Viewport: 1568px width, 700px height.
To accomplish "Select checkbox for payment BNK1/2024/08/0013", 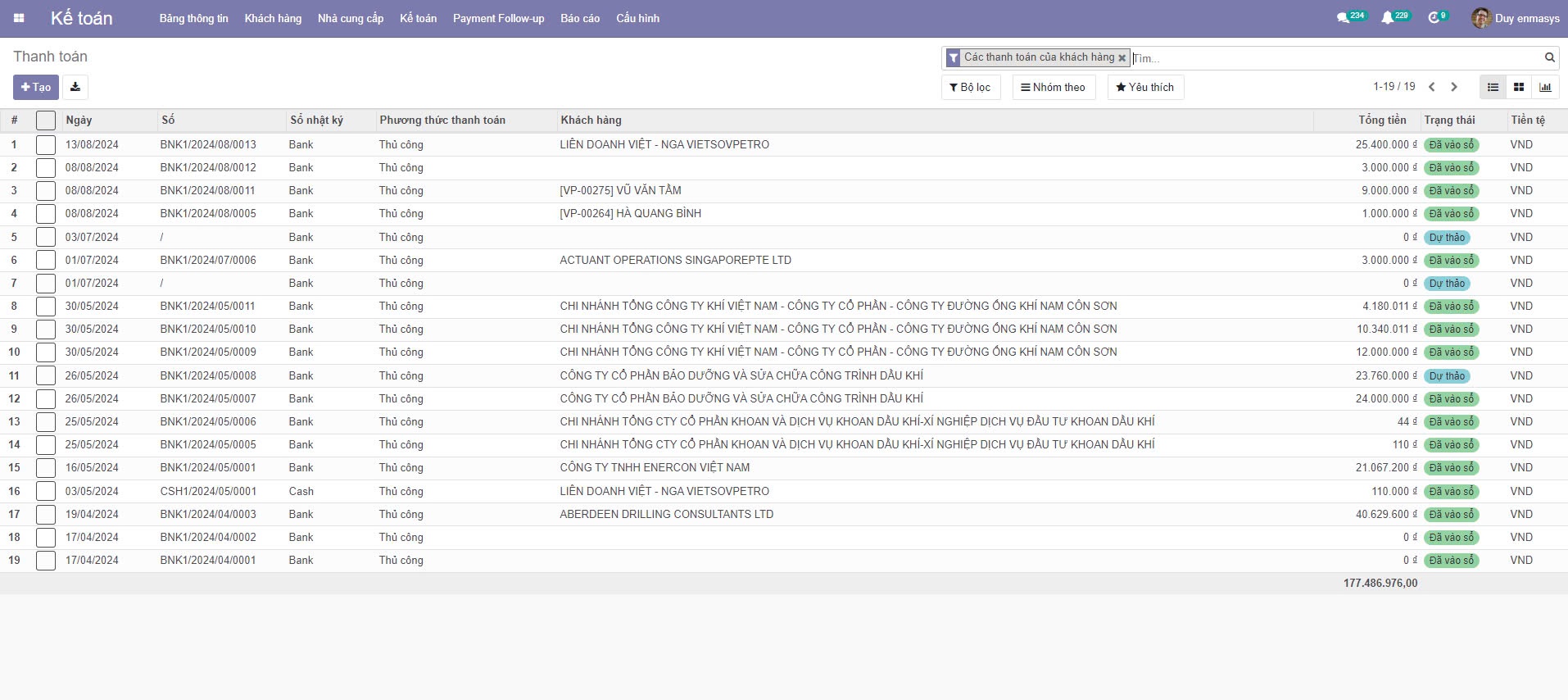I will pyautogui.click(x=46, y=145).
